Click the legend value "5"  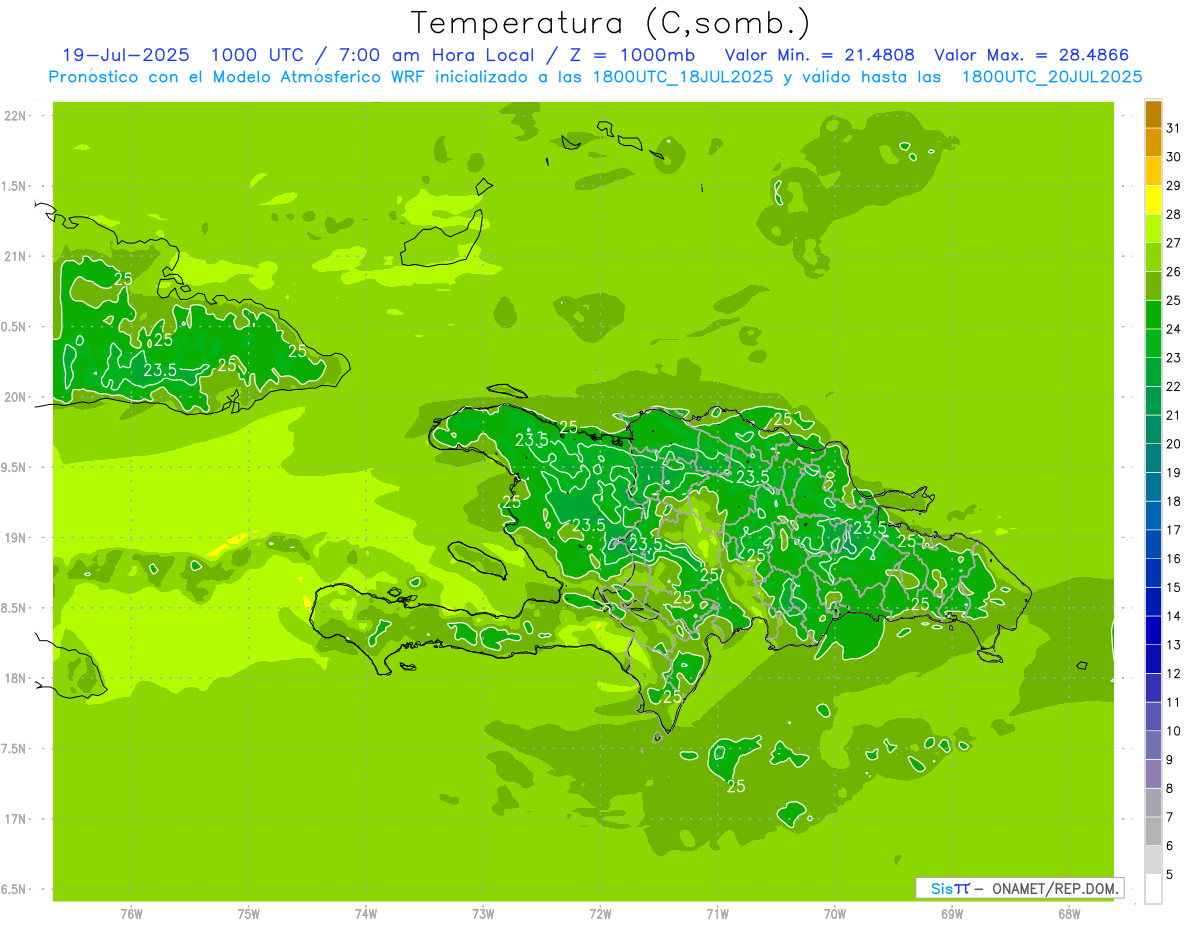pyautogui.click(x=1170, y=874)
